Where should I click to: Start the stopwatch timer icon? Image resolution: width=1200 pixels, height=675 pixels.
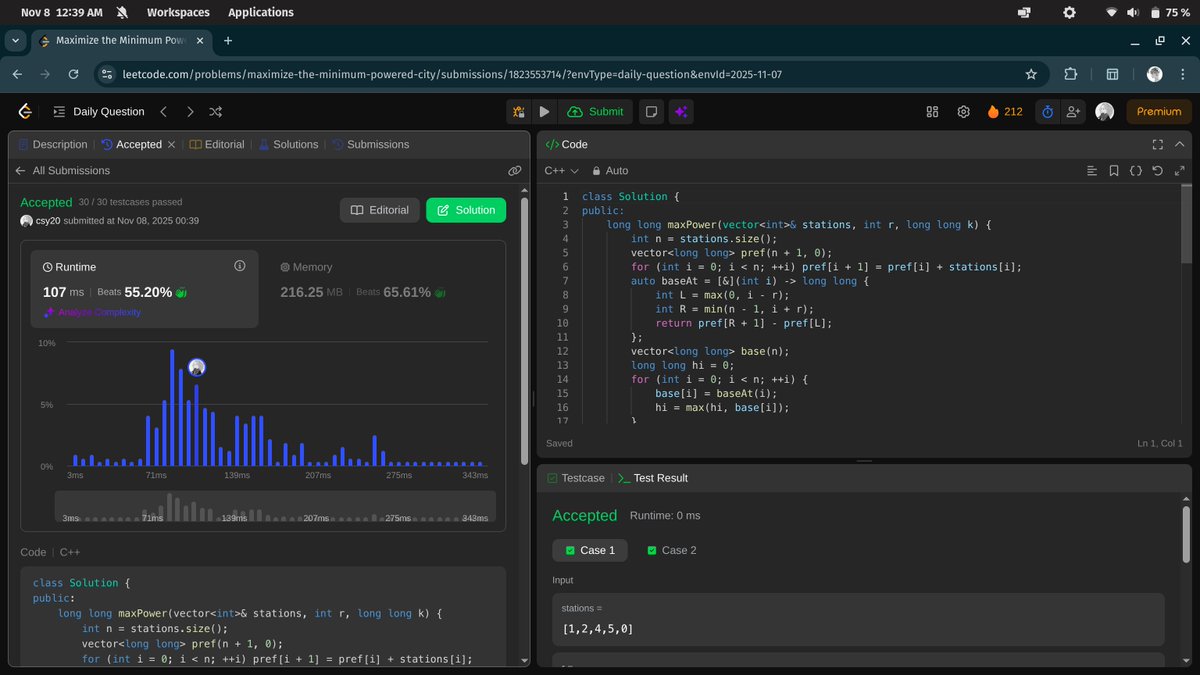[x=1047, y=112]
